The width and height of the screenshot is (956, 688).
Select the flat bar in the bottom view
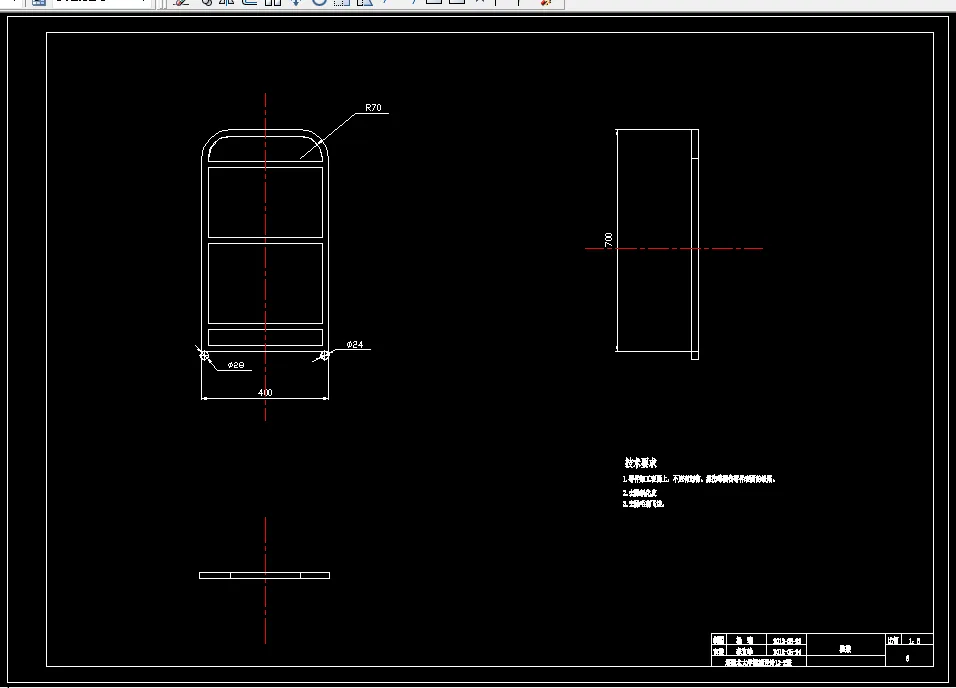[265, 575]
